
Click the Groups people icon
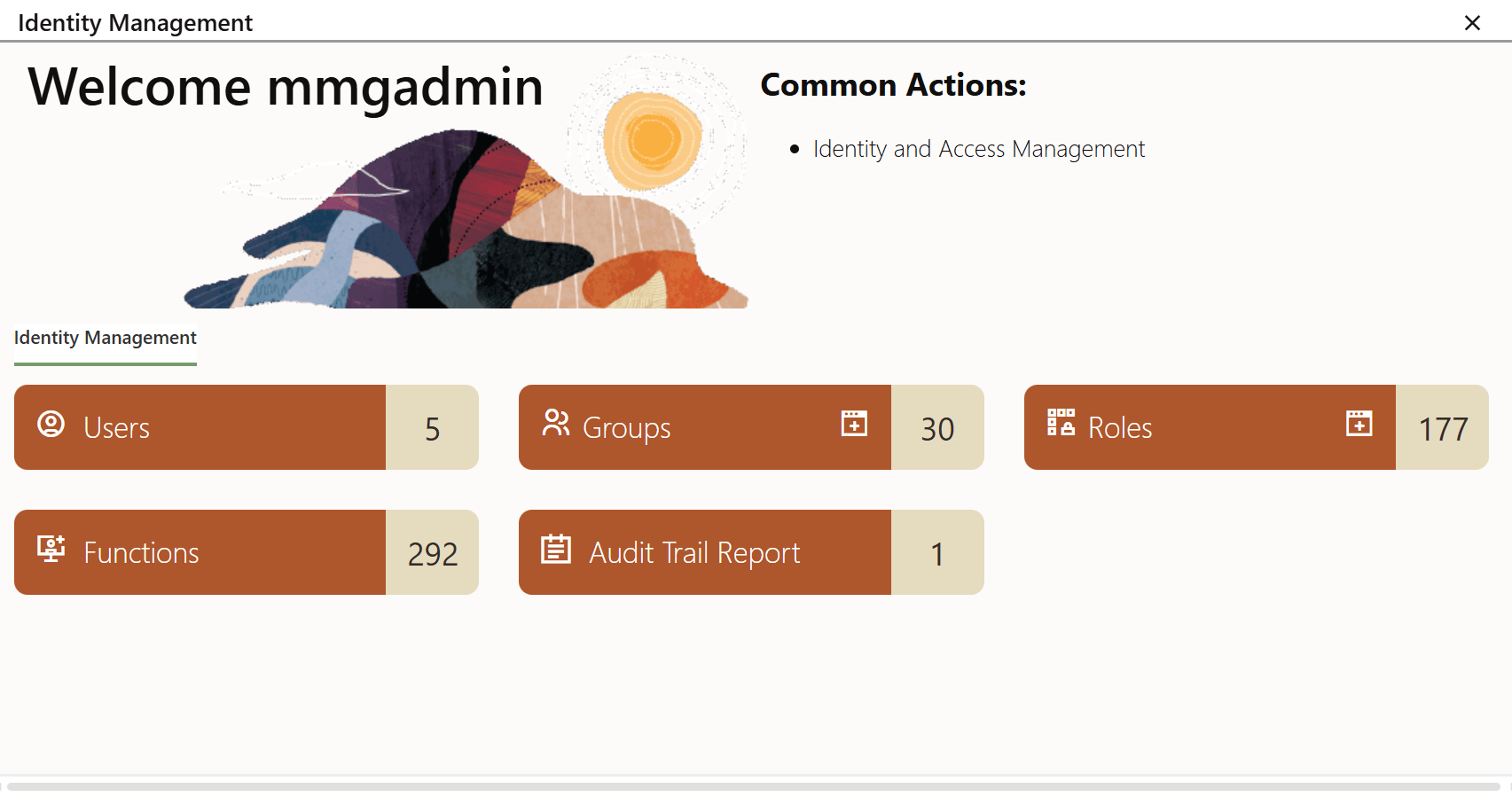(556, 425)
